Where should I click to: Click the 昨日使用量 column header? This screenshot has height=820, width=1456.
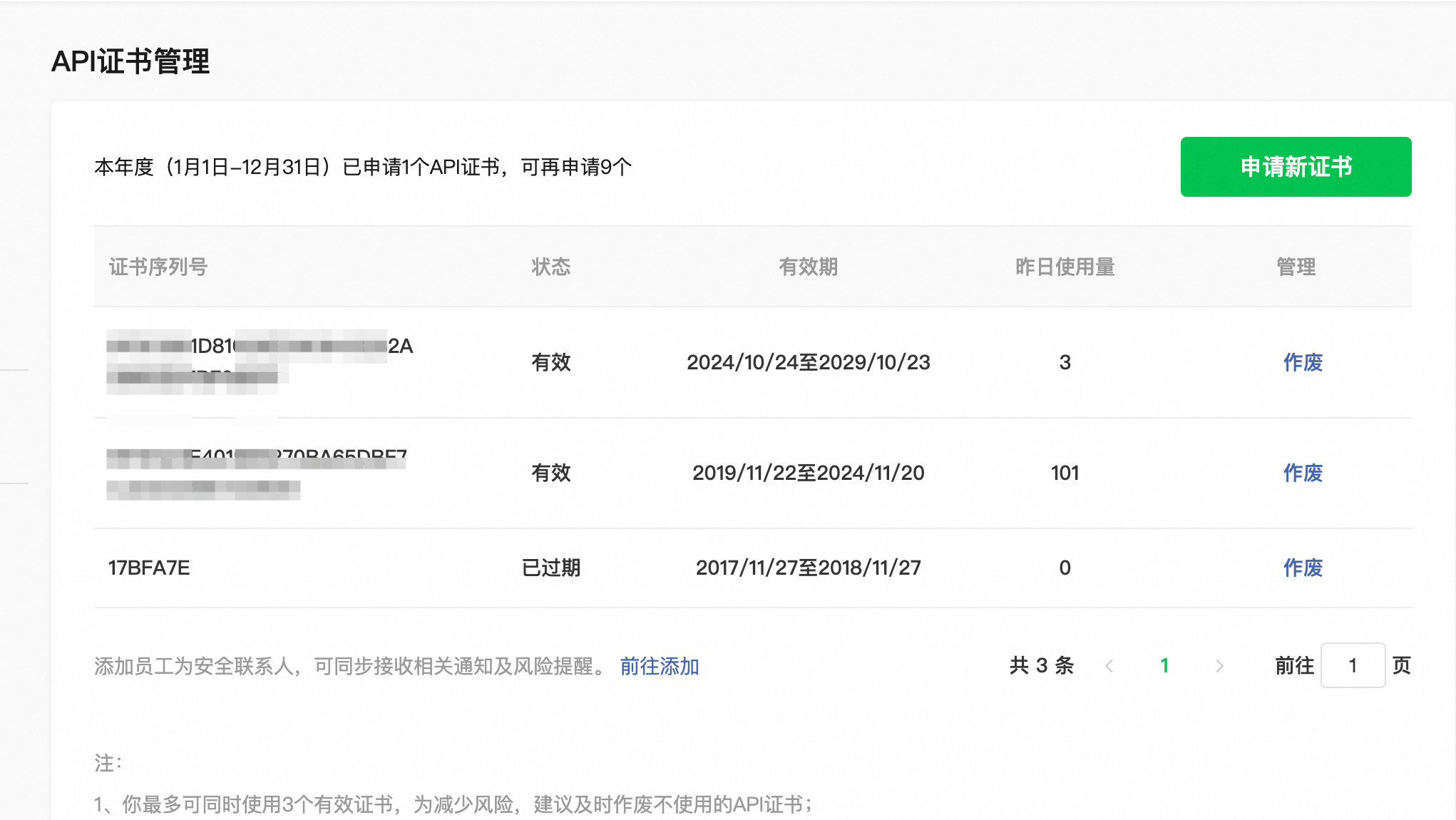[1065, 267]
